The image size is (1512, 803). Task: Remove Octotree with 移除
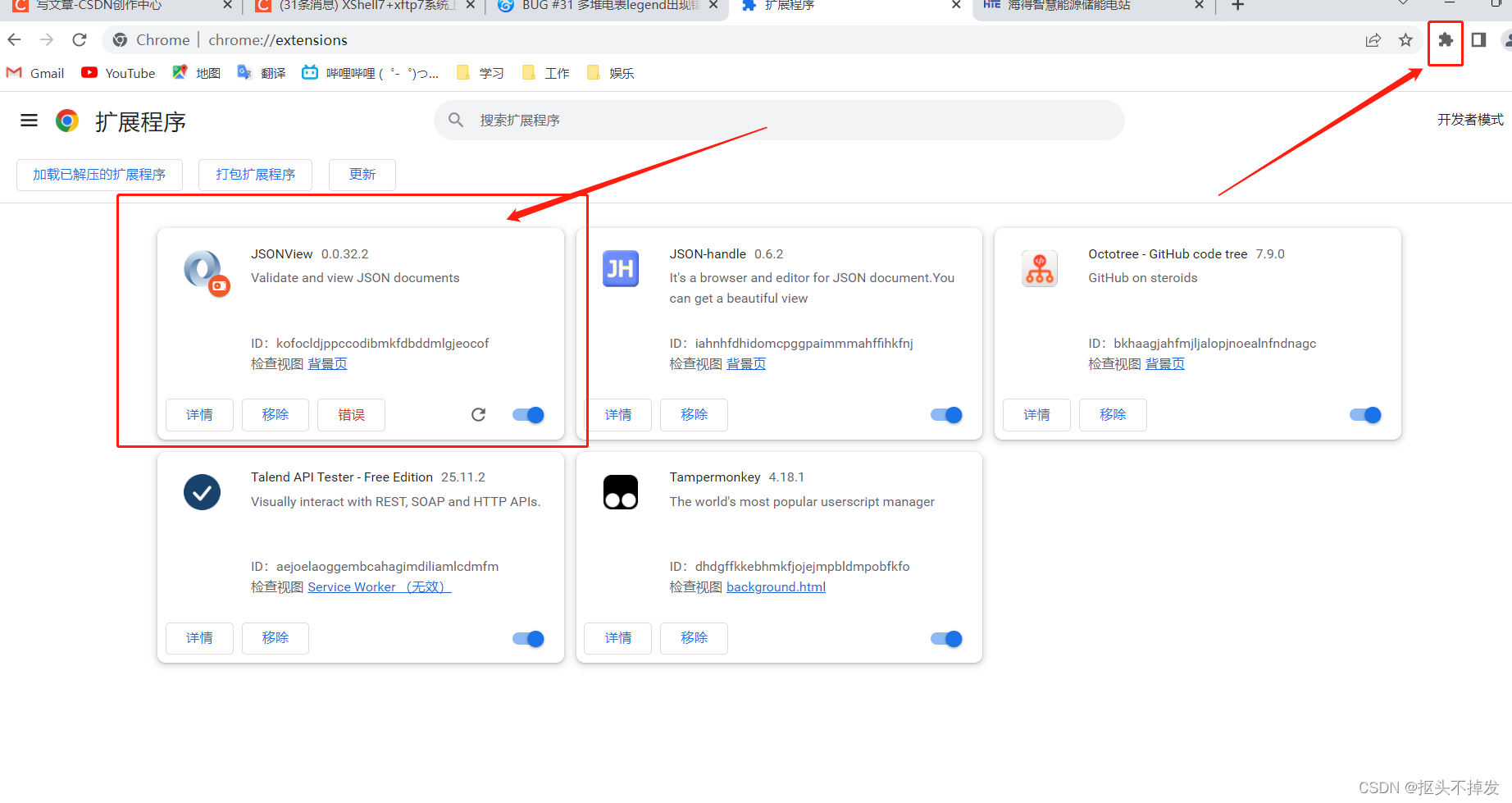click(1113, 415)
